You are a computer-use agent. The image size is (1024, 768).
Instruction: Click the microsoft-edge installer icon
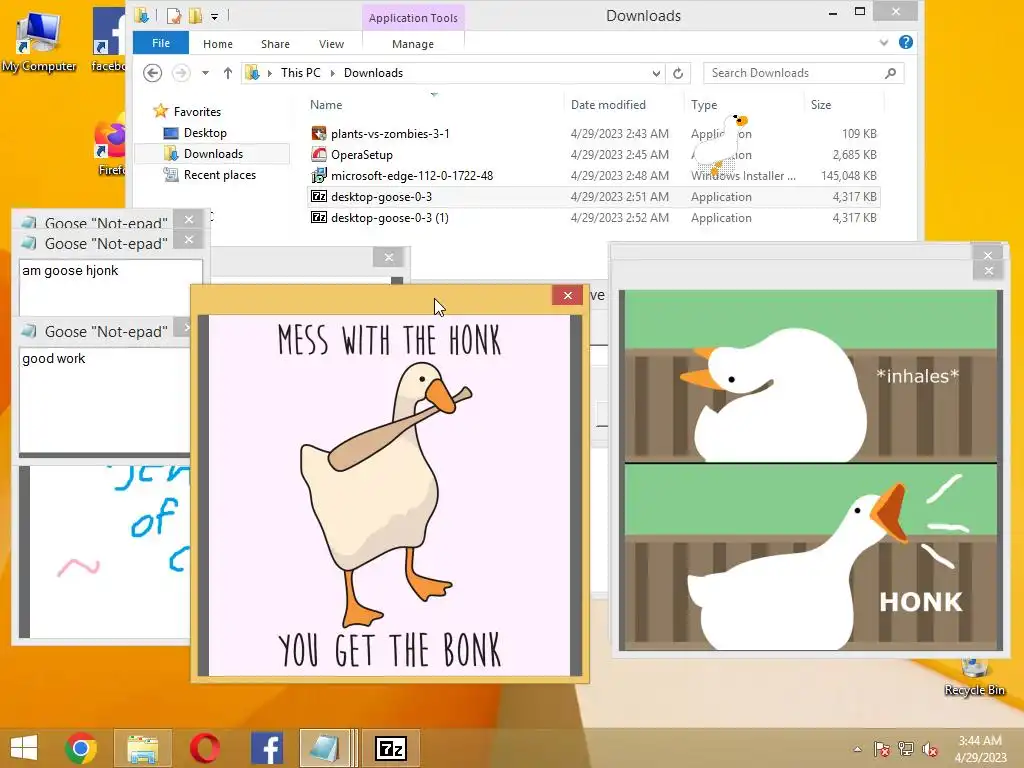click(319, 176)
